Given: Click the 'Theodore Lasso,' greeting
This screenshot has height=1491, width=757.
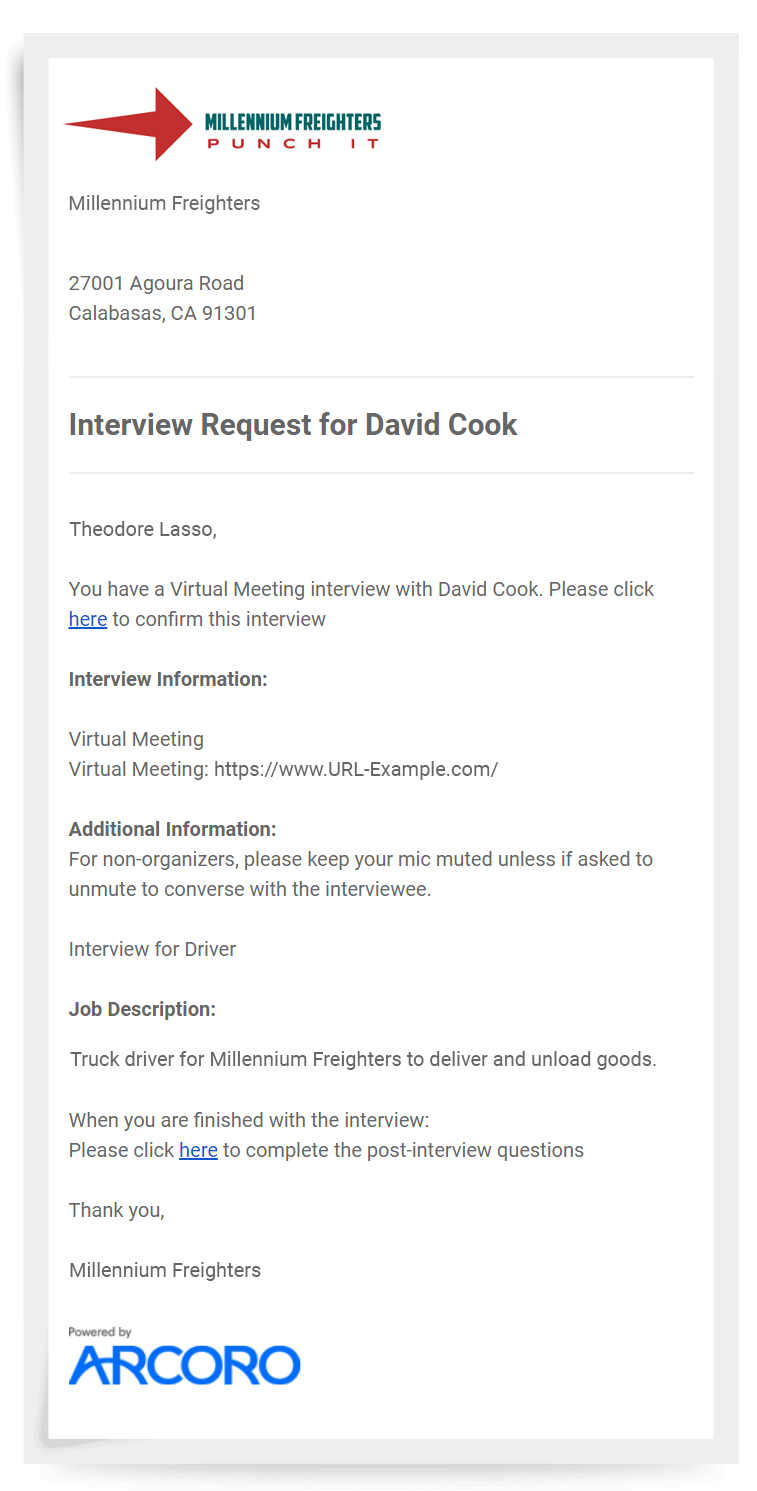Looking at the screenshot, I should 142,529.
